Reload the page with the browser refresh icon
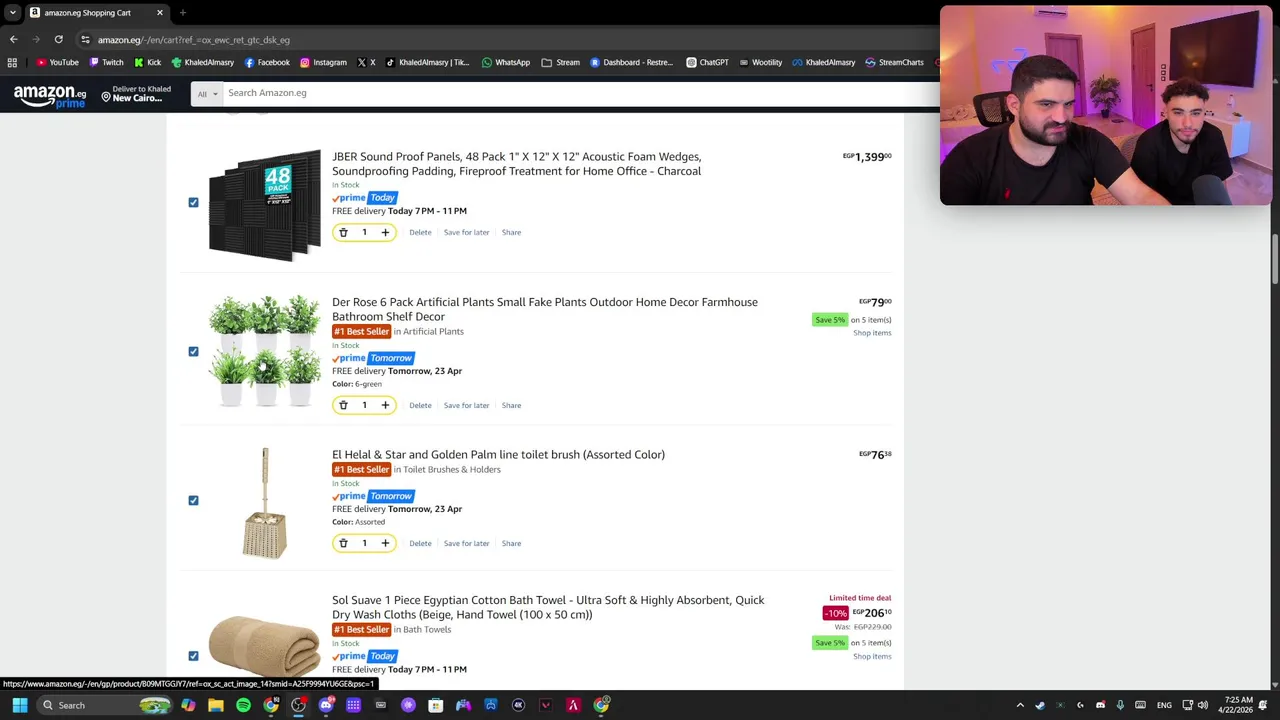1280x720 pixels. tap(58, 40)
